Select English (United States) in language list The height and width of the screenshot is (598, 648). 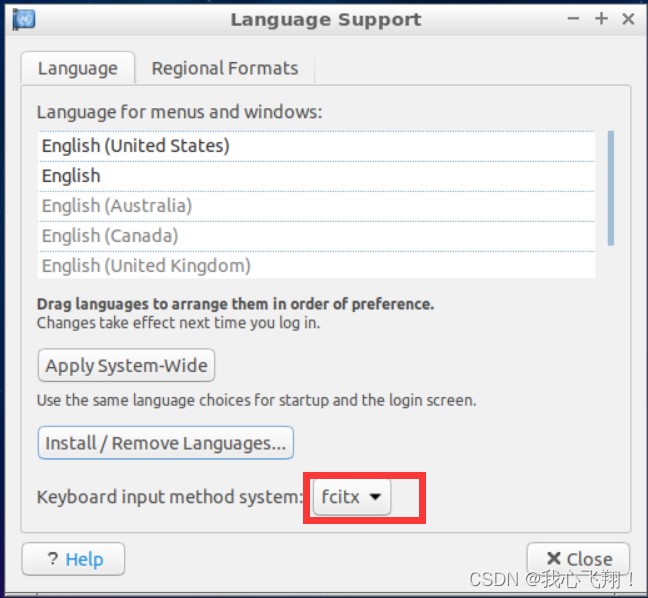[316, 146]
